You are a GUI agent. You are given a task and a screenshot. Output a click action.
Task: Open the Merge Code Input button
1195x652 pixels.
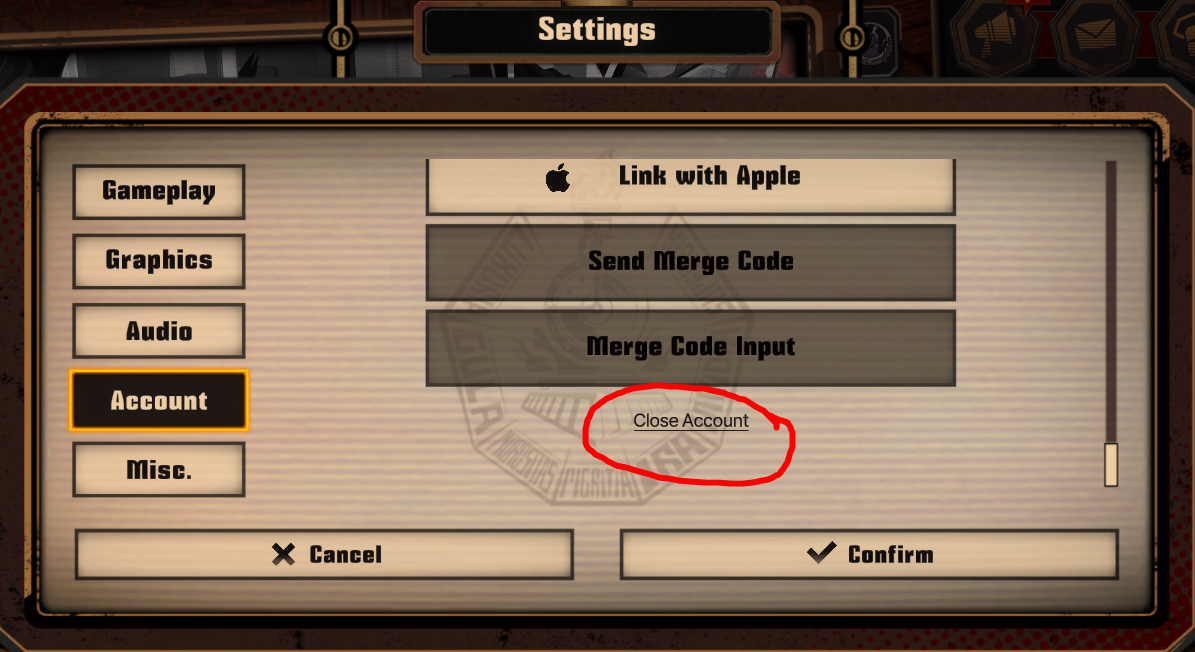tap(690, 347)
